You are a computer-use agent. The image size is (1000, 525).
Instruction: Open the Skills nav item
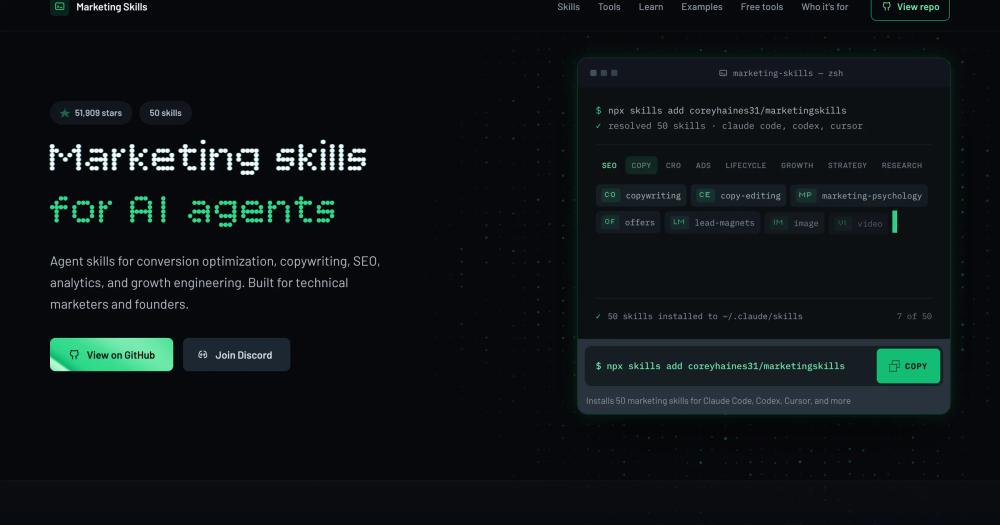coord(568,7)
